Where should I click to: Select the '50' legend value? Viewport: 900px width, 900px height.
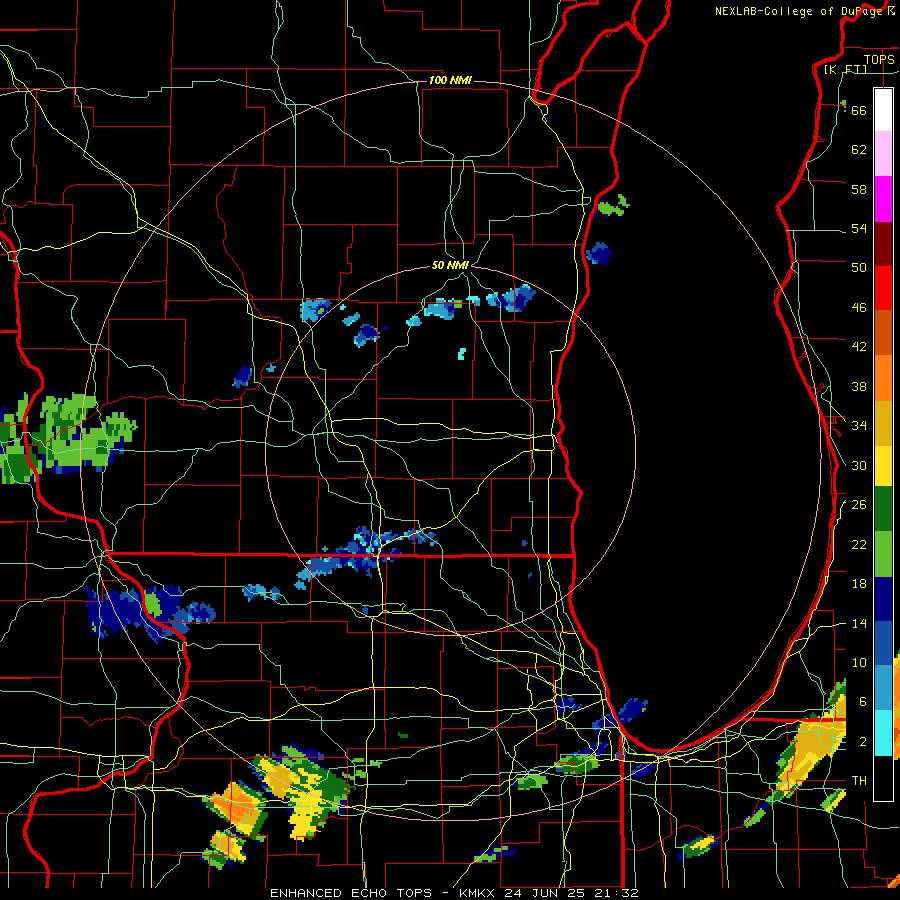pos(859,267)
